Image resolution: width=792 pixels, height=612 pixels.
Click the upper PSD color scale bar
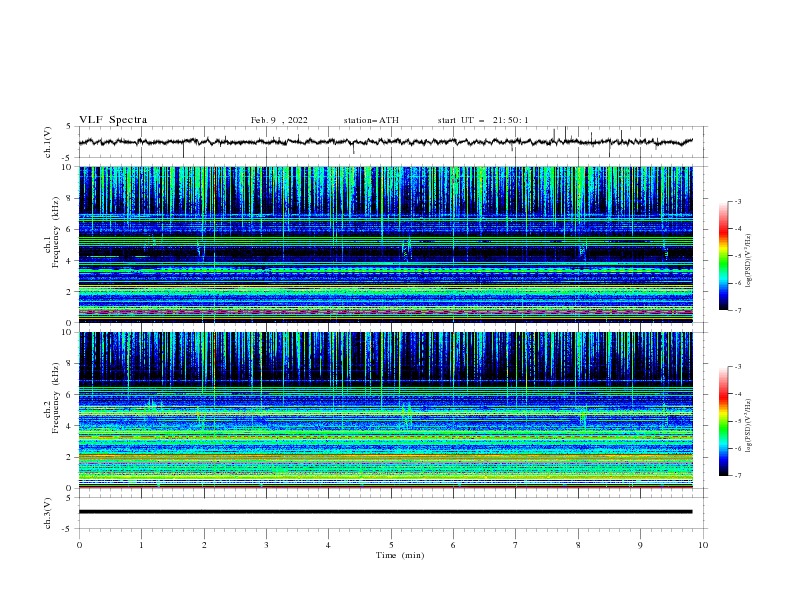[723, 256]
